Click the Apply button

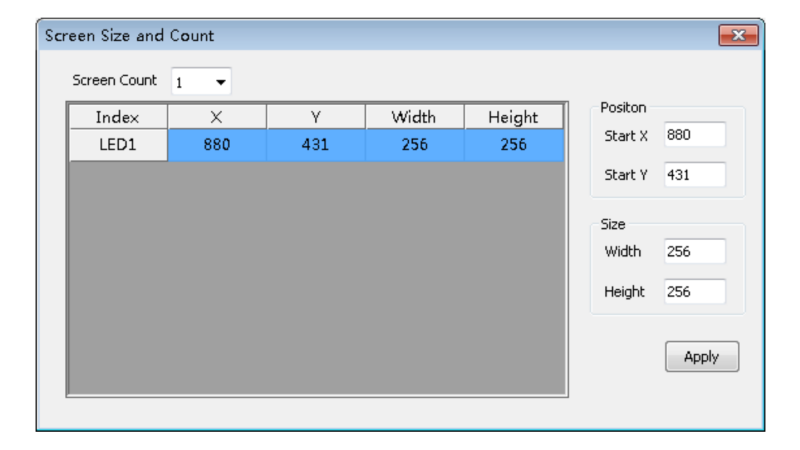pos(702,357)
